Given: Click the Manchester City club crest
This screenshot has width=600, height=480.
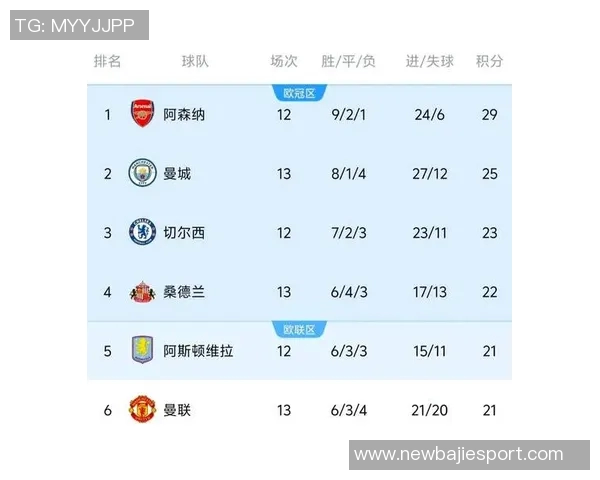Looking at the screenshot, I should [x=142, y=173].
